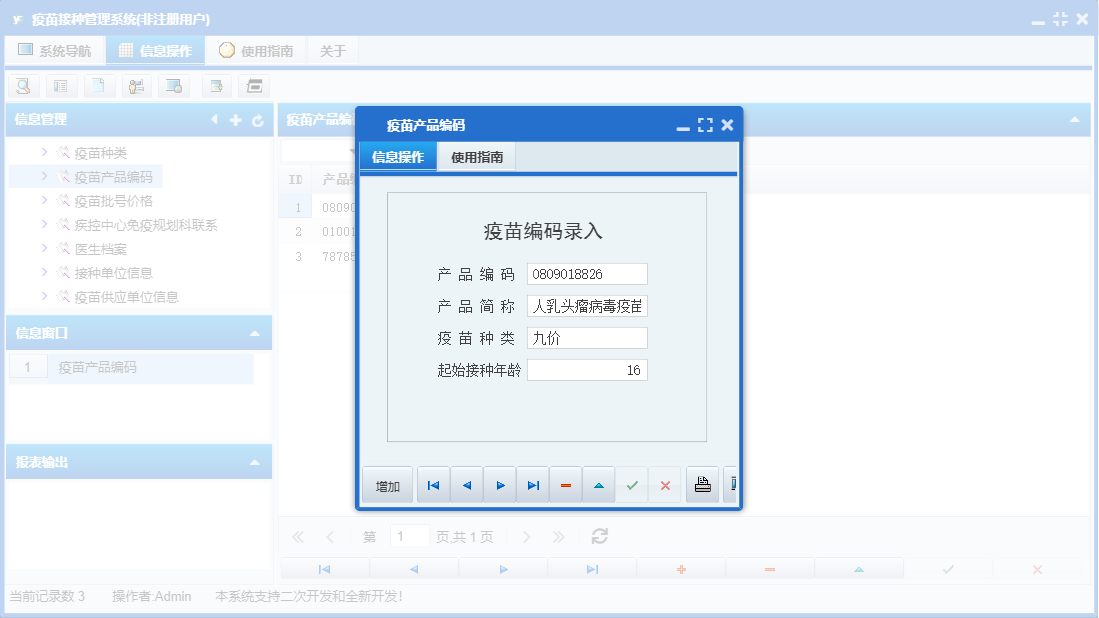Select the operator/user toolbar icon
The height and width of the screenshot is (618, 1099).
[x=136, y=86]
